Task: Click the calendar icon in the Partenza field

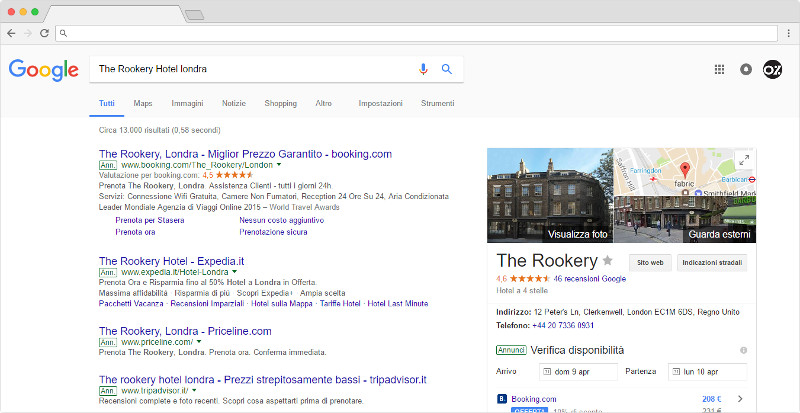Action: 676,372
